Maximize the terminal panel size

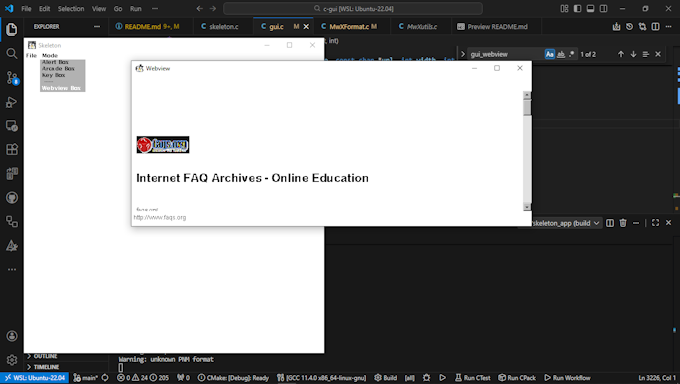pos(655,223)
